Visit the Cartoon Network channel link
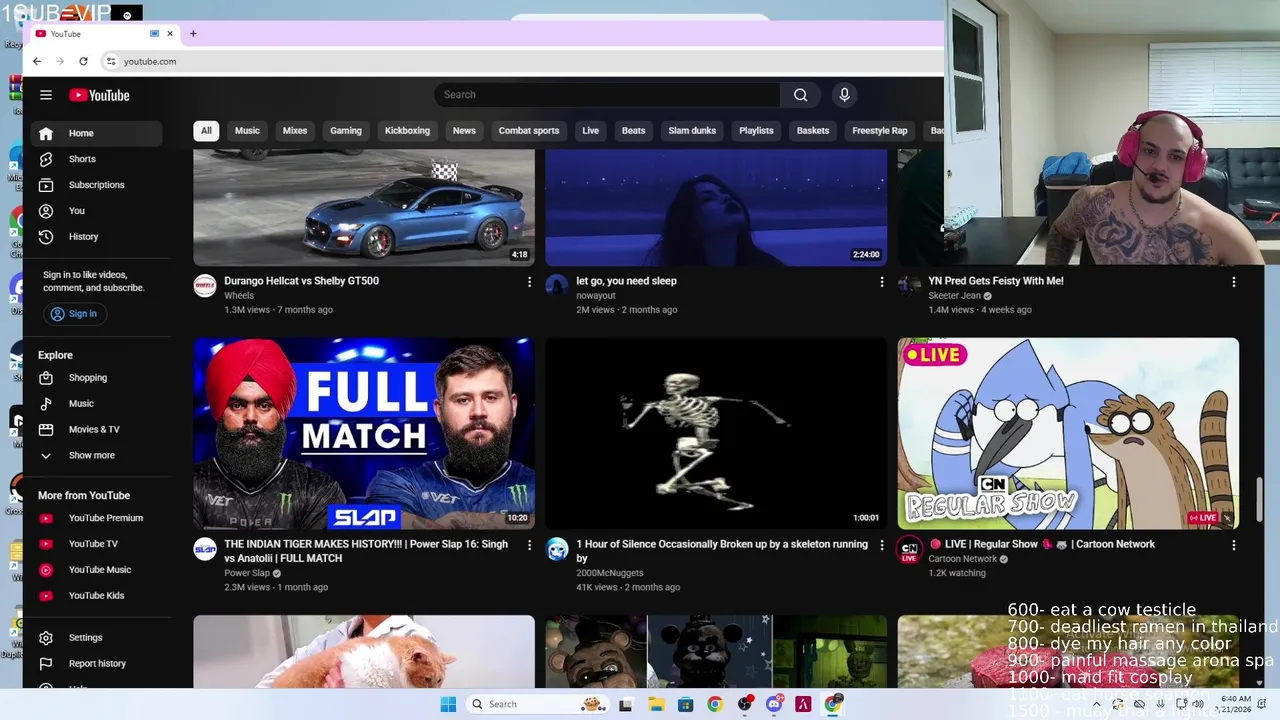Image resolution: width=1280 pixels, height=720 pixels. click(x=962, y=559)
